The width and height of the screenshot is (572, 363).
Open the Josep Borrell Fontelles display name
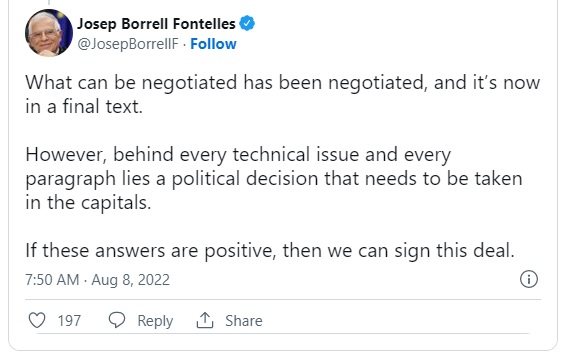pos(156,24)
